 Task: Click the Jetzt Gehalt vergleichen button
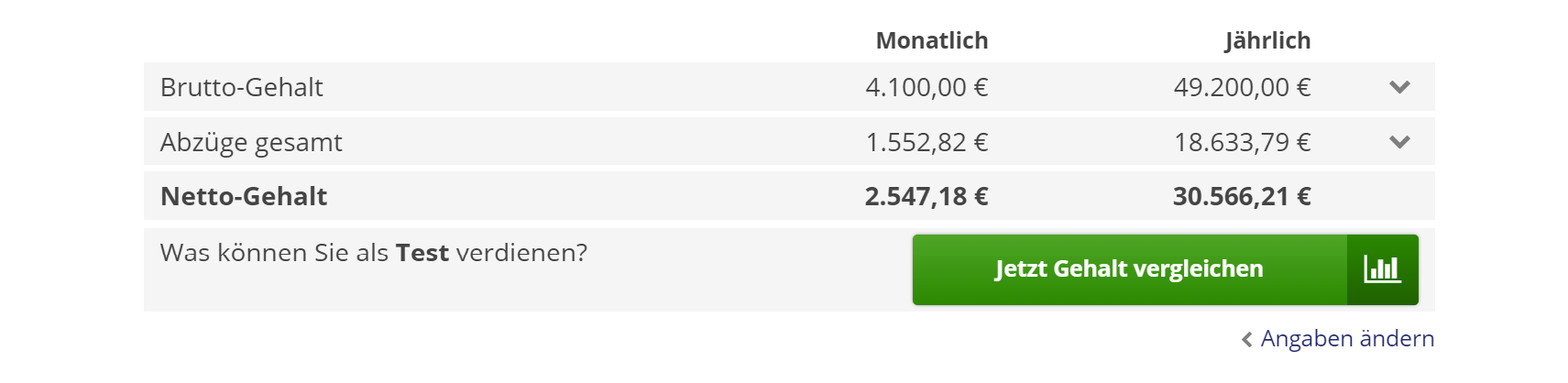click(1165, 269)
